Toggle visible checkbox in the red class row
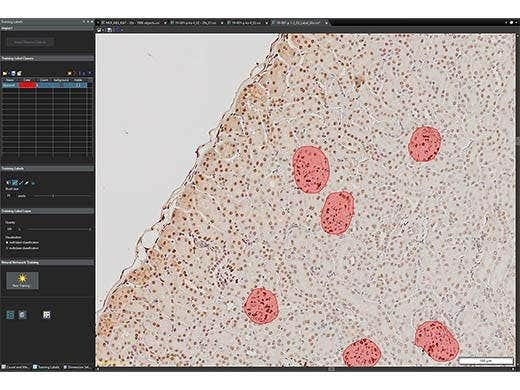 point(78,85)
